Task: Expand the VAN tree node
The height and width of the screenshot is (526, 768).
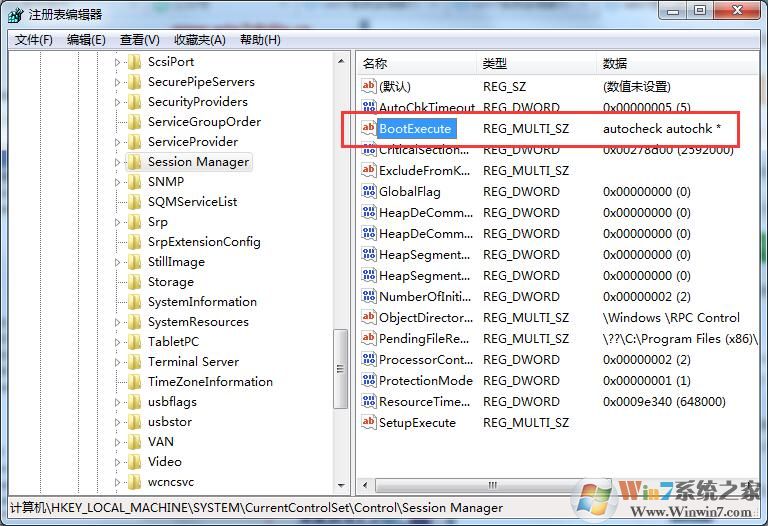Action: coord(117,442)
